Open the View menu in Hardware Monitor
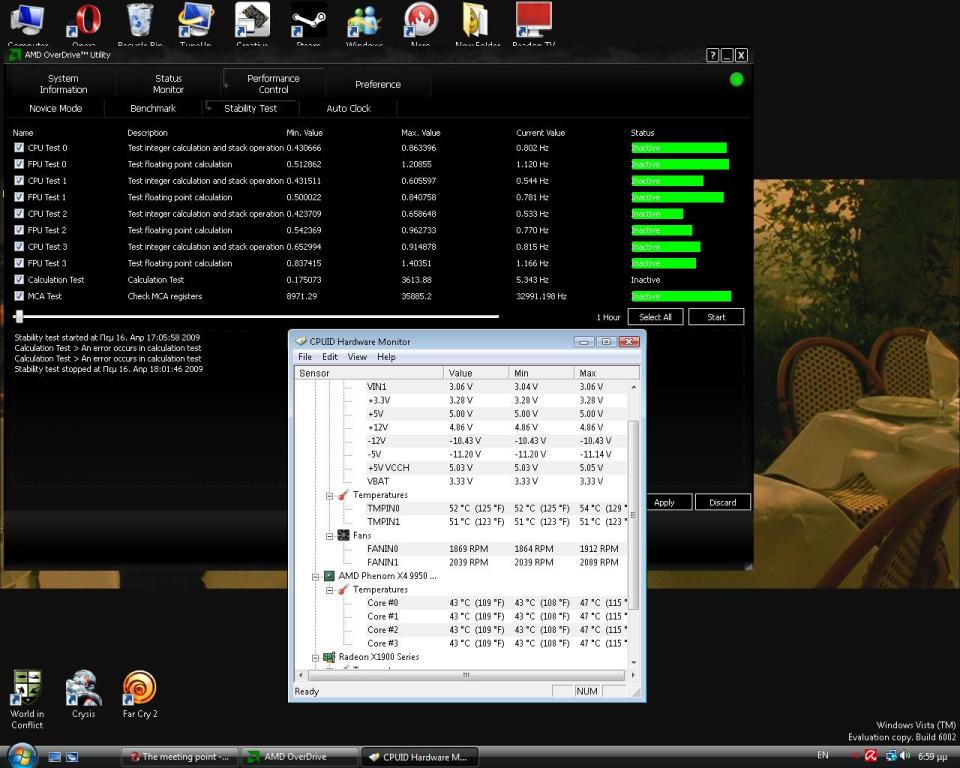960x768 pixels. [x=357, y=356]
